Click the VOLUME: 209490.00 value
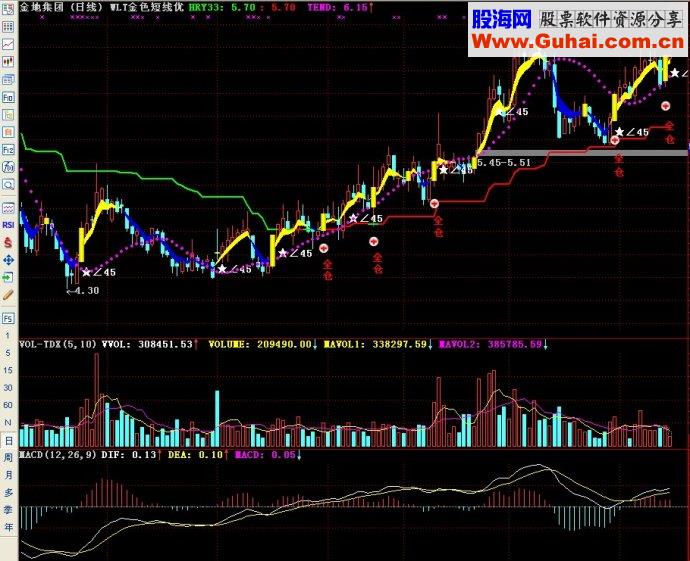Viewport: 690px width, 561px height. [x=263, y=344]
